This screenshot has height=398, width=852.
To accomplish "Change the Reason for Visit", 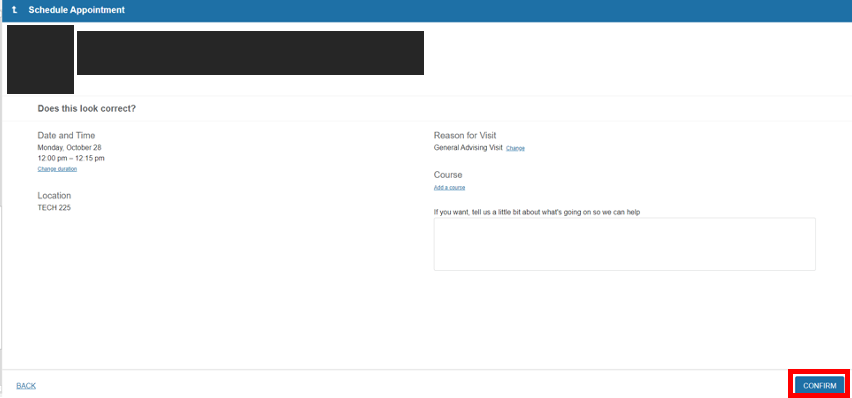I will pyautogui.click(x=515, y=148).
